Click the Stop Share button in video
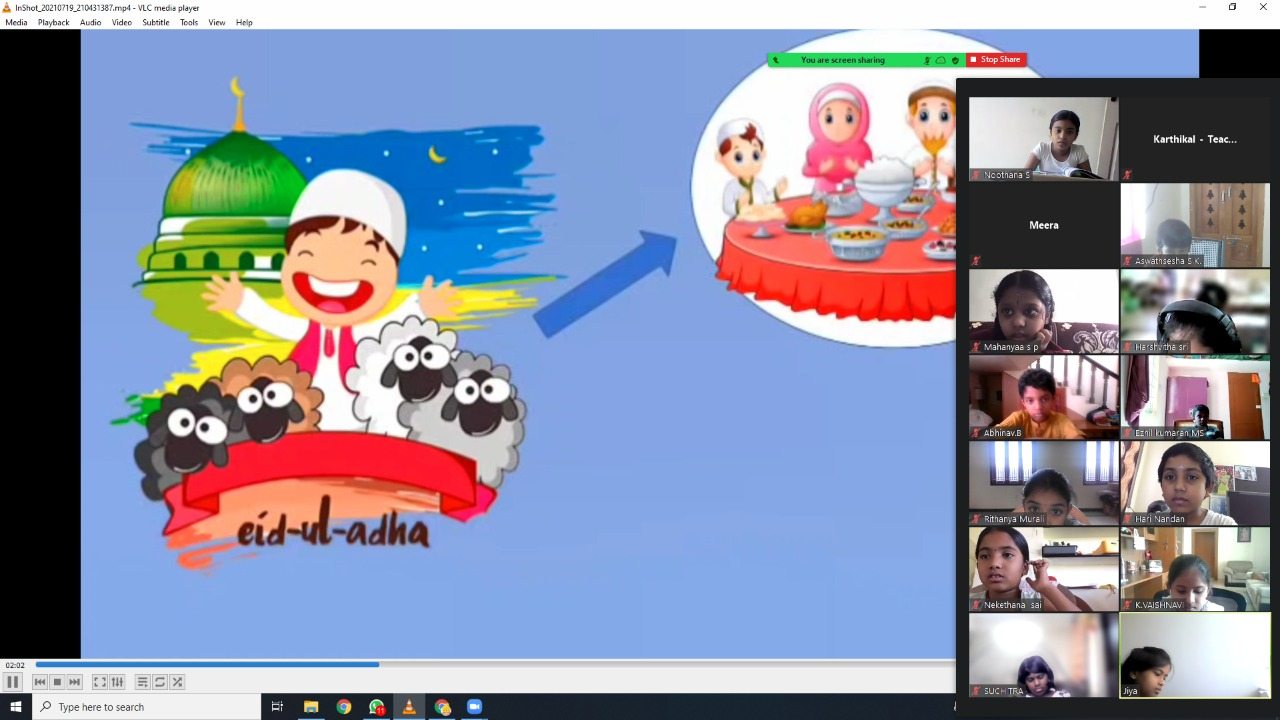 pos(995,60)
